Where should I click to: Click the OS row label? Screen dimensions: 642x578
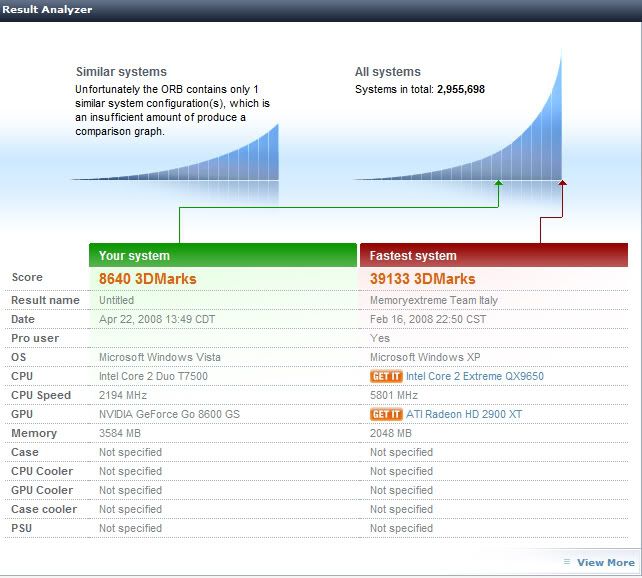coord(18,357)
